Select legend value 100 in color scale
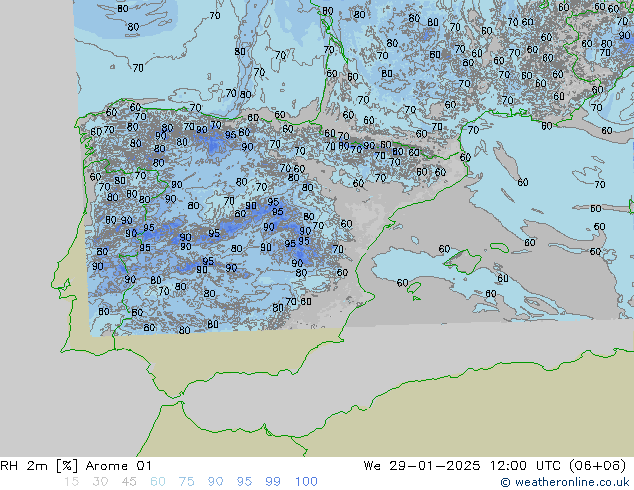The image size is (634, 490). pyautogui.click(x=306, y=482)
